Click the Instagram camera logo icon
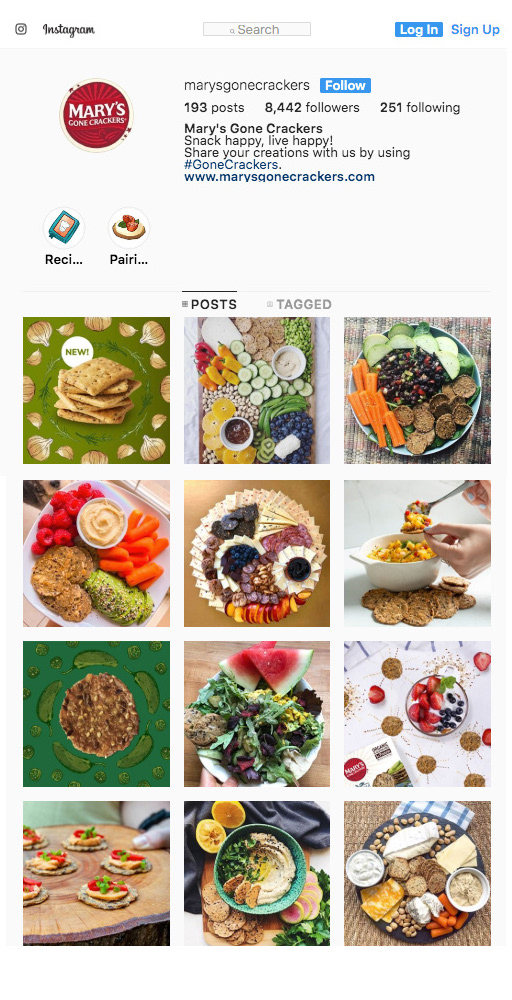The width and height of the screenshot is (512, 1000). (21, 29)
